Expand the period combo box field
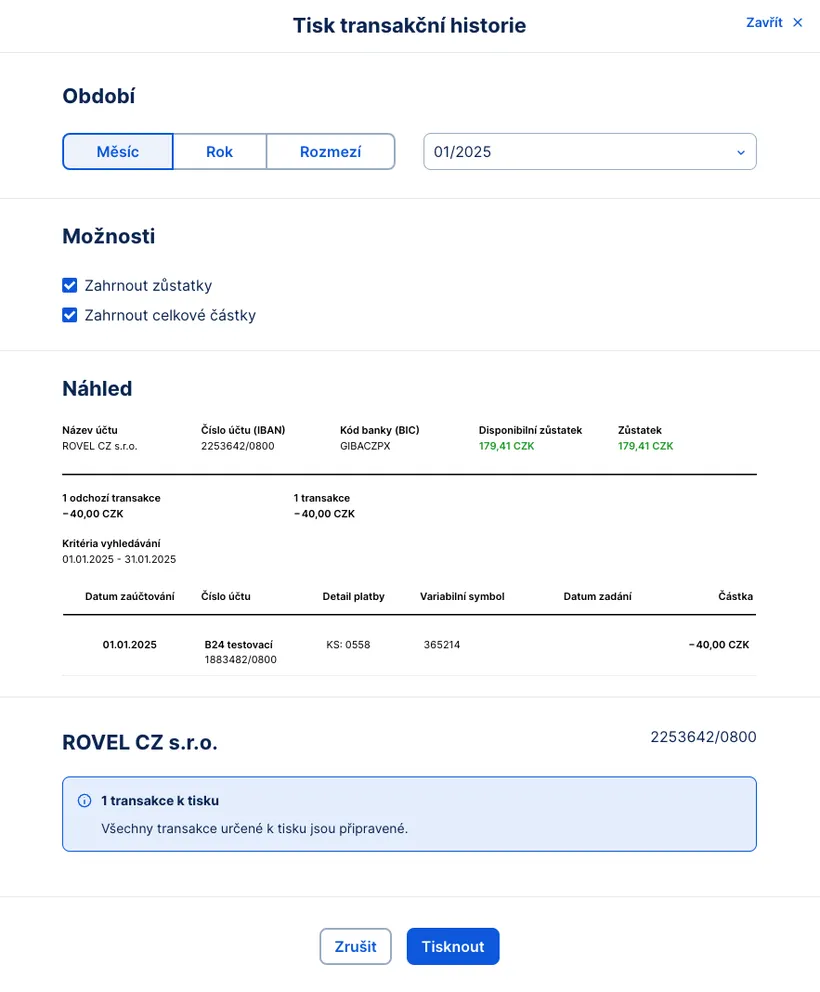The height and width of the screenshot is (992, 820). pyautogui.click(x=589, y=151)
